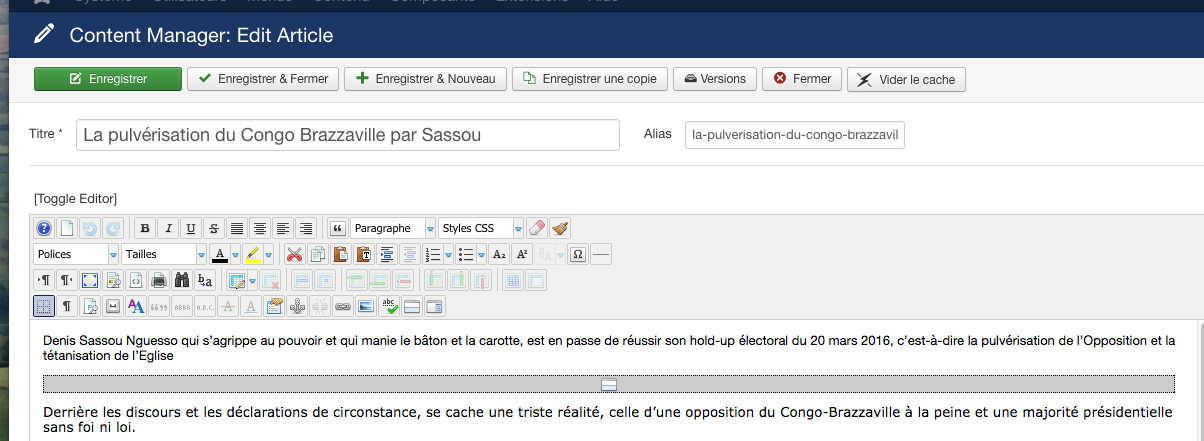Toggle bold formatting
The image size is (1204, 441).
point(145,228)
